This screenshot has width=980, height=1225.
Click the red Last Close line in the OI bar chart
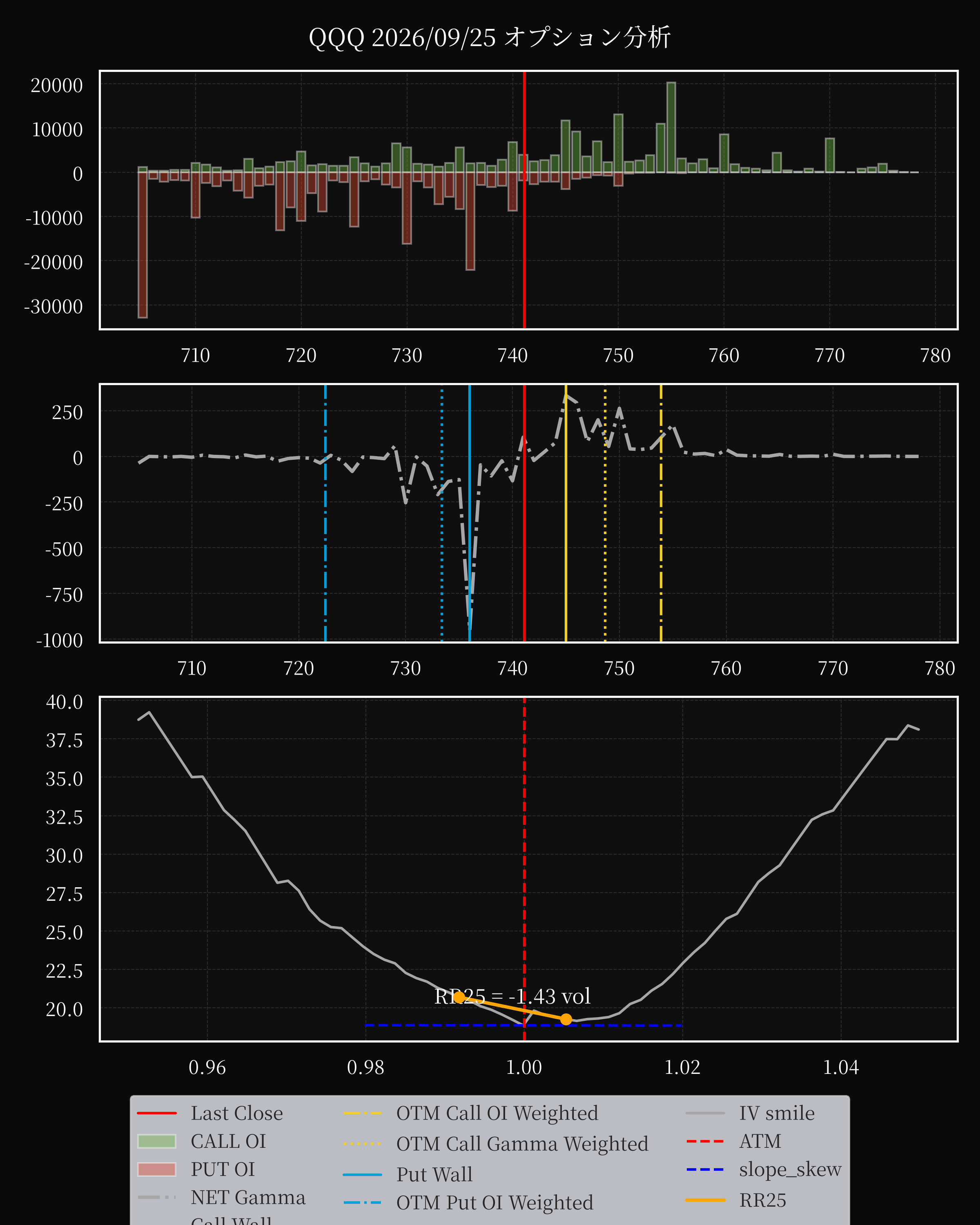coord(524,200)
